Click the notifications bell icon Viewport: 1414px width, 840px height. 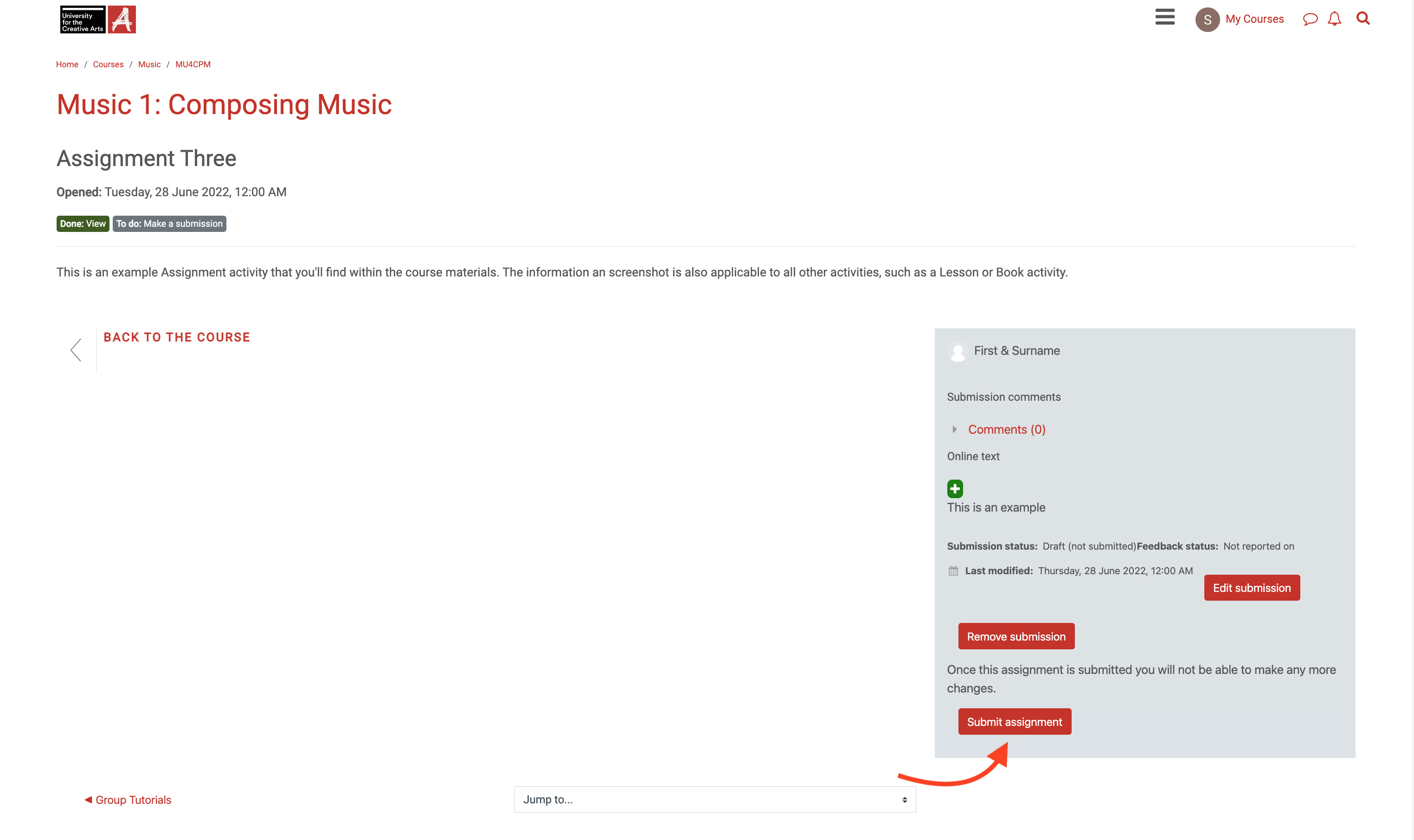(x=1336, y=19)
